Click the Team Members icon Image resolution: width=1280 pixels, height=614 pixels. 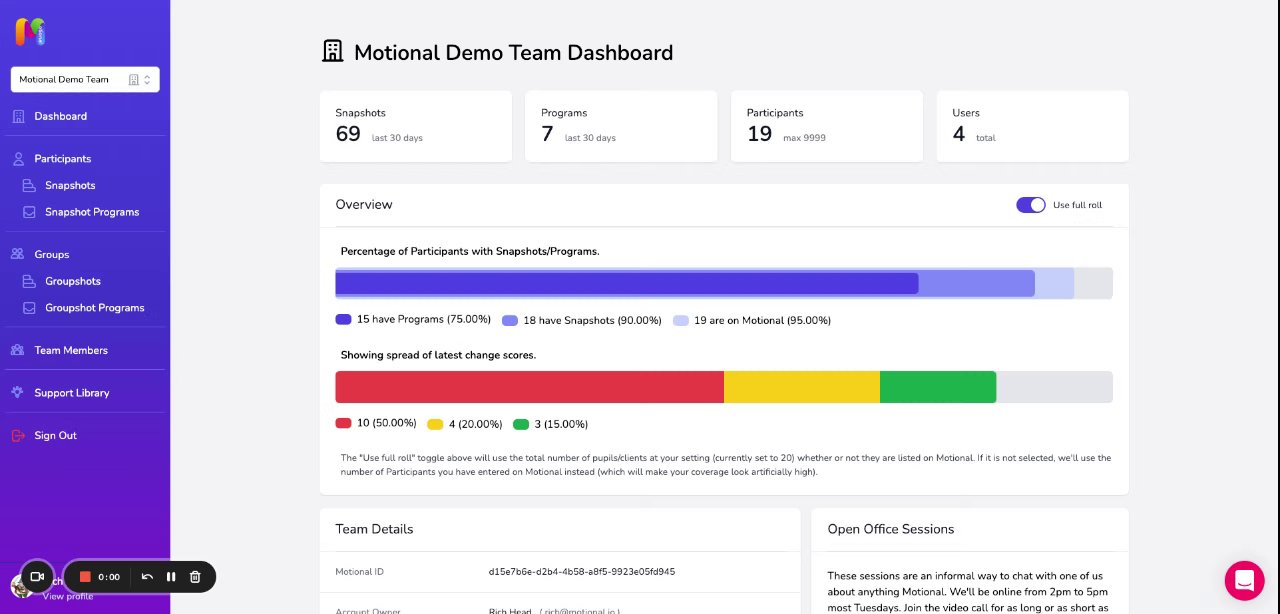click(18, 350)
